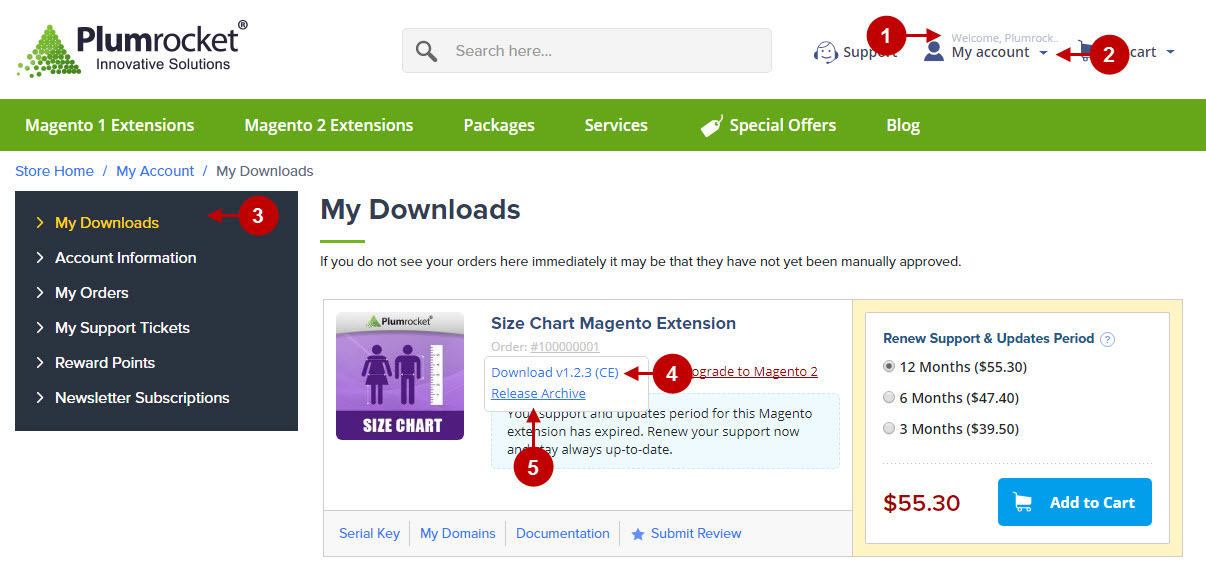Image resolution: width=1206 pixels, height=580 pixels.
Task: Choose the 3 Months ($39.50) renewal period
Action: tap(889, 428)
